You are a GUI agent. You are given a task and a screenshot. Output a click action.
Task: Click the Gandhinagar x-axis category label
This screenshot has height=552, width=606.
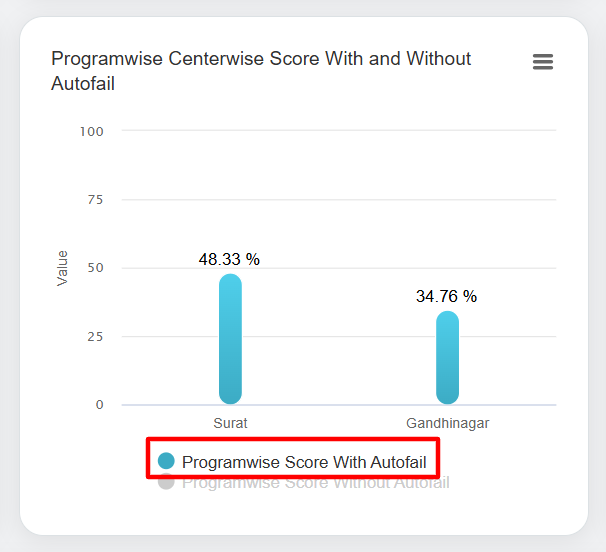pyautogui.click(x=447, y=423)
